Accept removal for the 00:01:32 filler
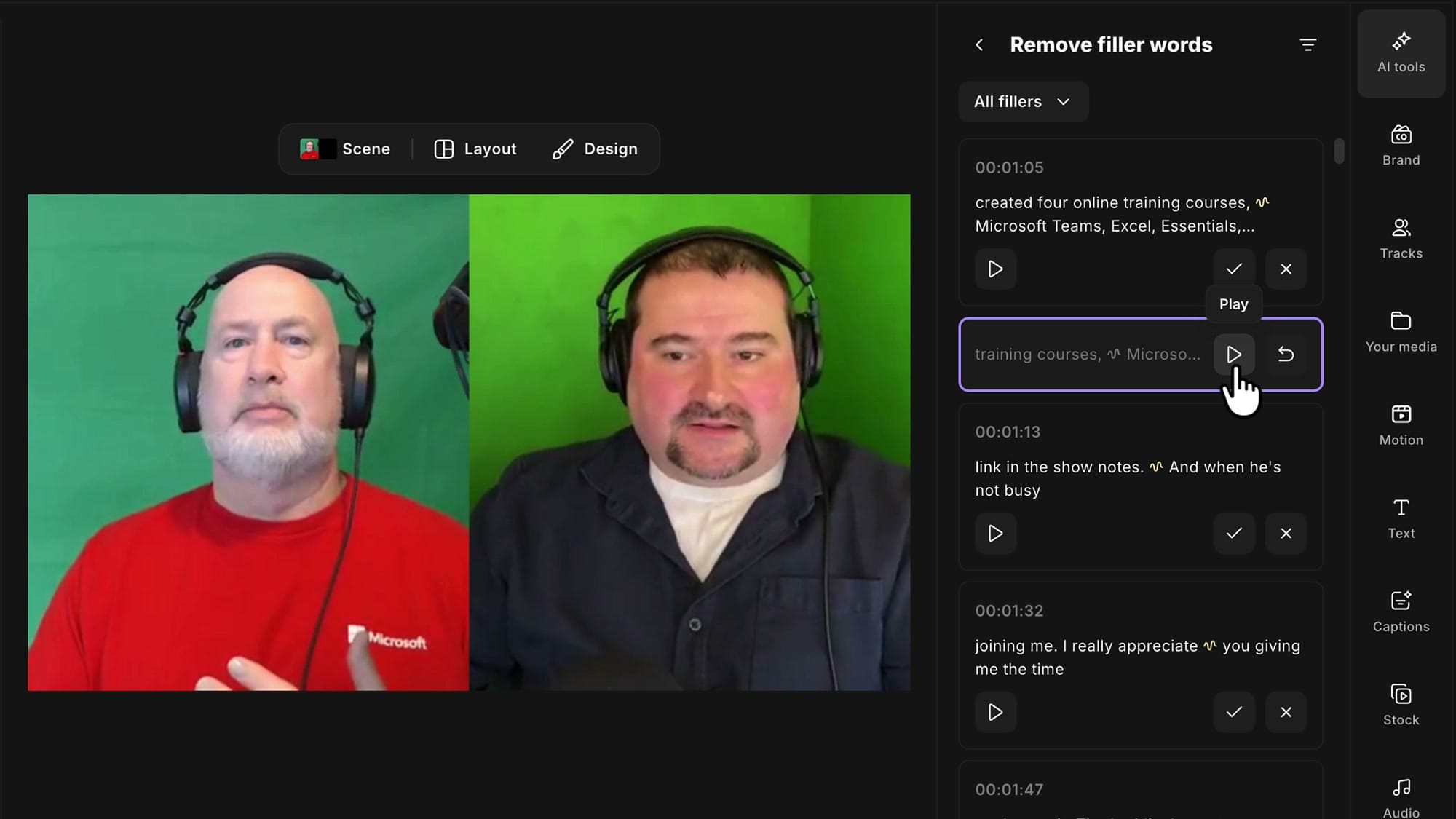The height and width of the screenshot is (819, 1456). pyautogui.click(x=1233, y=712)
